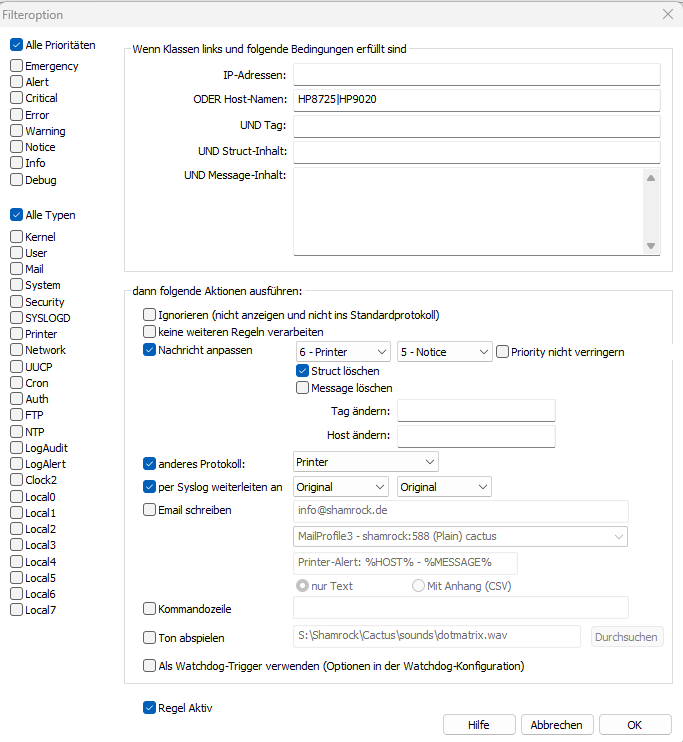Enable the Email schreiben checkbox
The image size is (683, 742).
tap(150, 510)
